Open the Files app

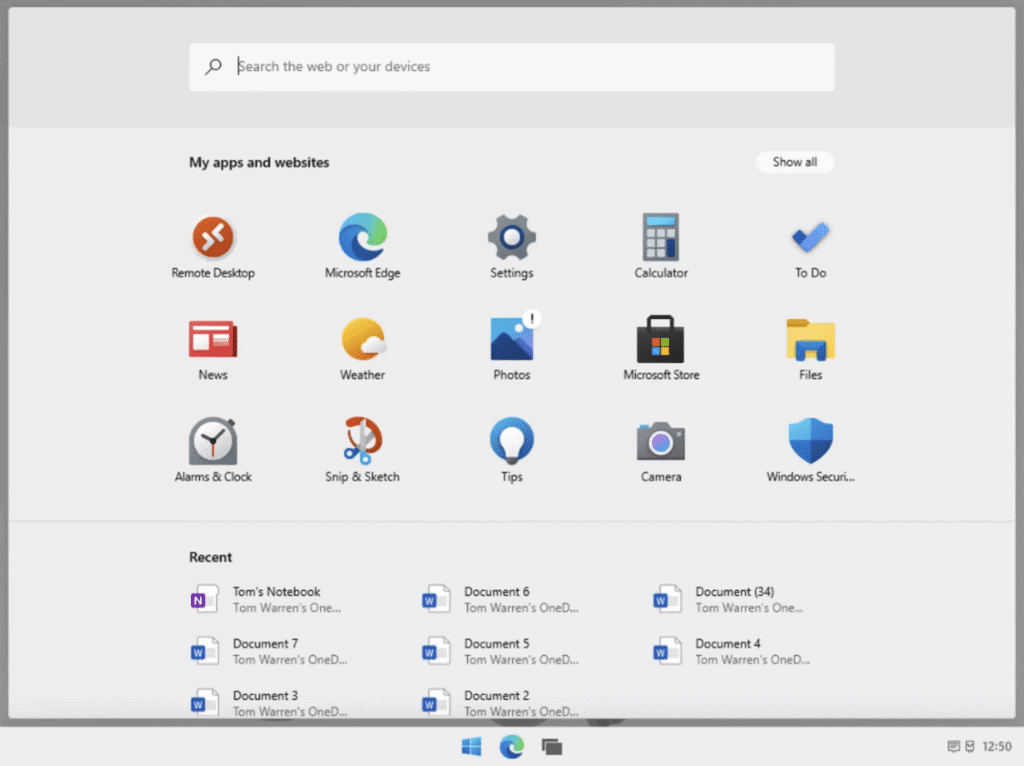[x=810, y=349]
